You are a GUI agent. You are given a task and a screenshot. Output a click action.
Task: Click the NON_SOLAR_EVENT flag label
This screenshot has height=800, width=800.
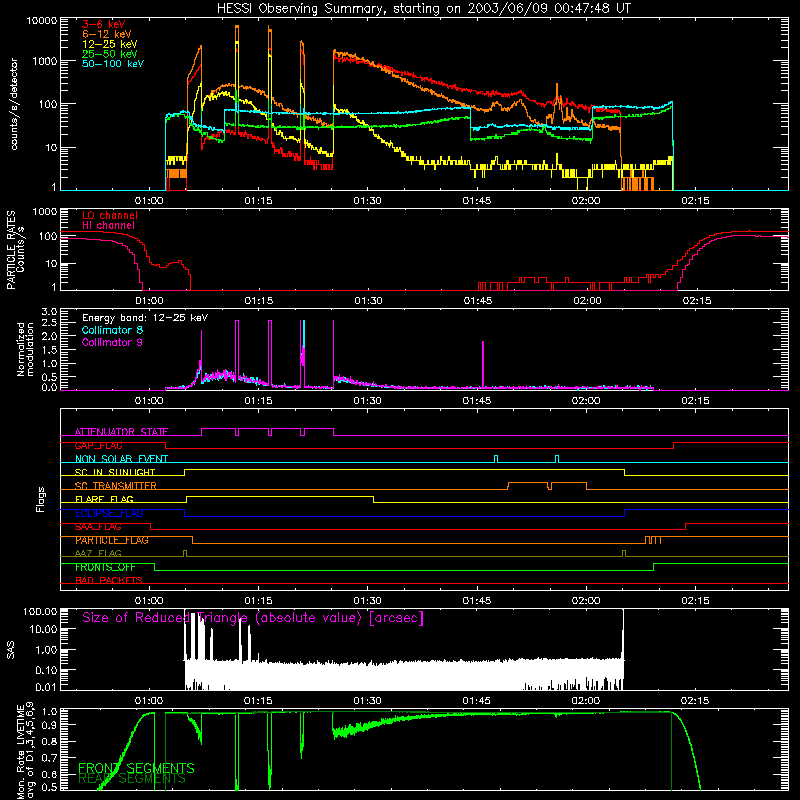pos(121,459)
